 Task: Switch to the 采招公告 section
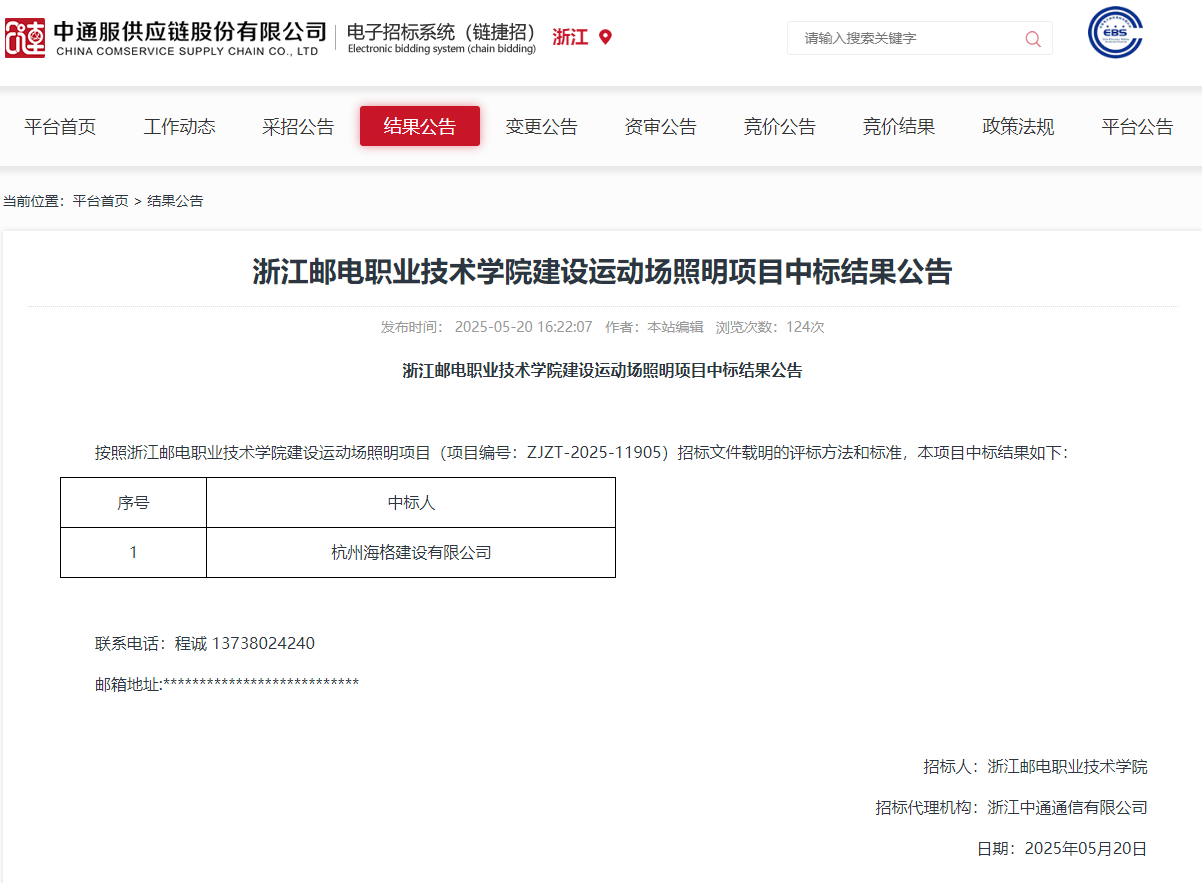298,126
